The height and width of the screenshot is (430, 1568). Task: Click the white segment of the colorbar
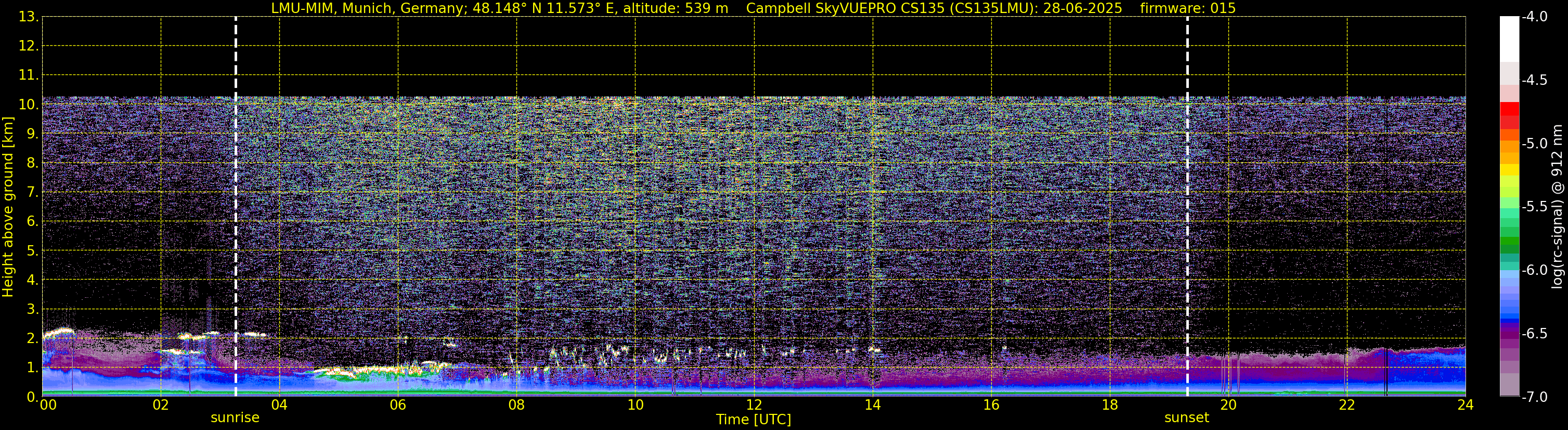1510,40
